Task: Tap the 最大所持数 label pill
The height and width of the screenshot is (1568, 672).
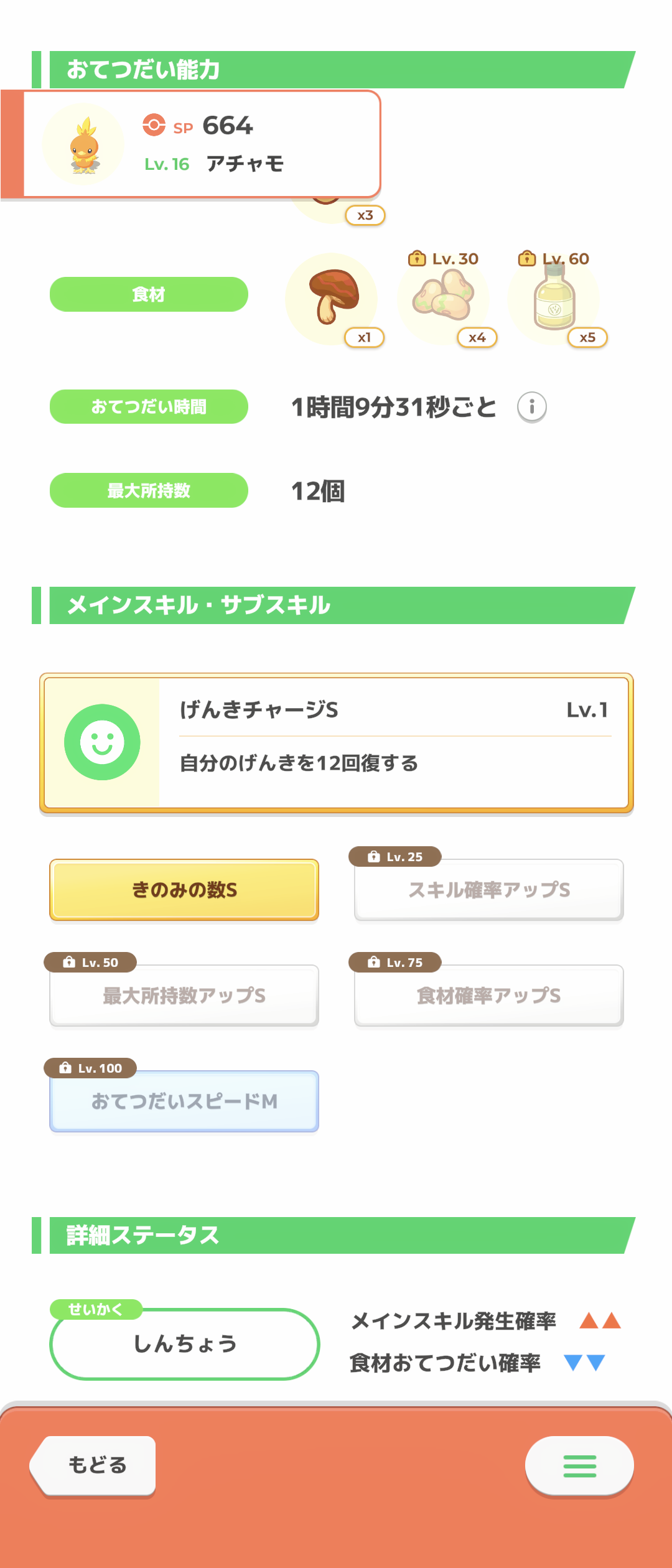Action: click(x=149, y=490)
